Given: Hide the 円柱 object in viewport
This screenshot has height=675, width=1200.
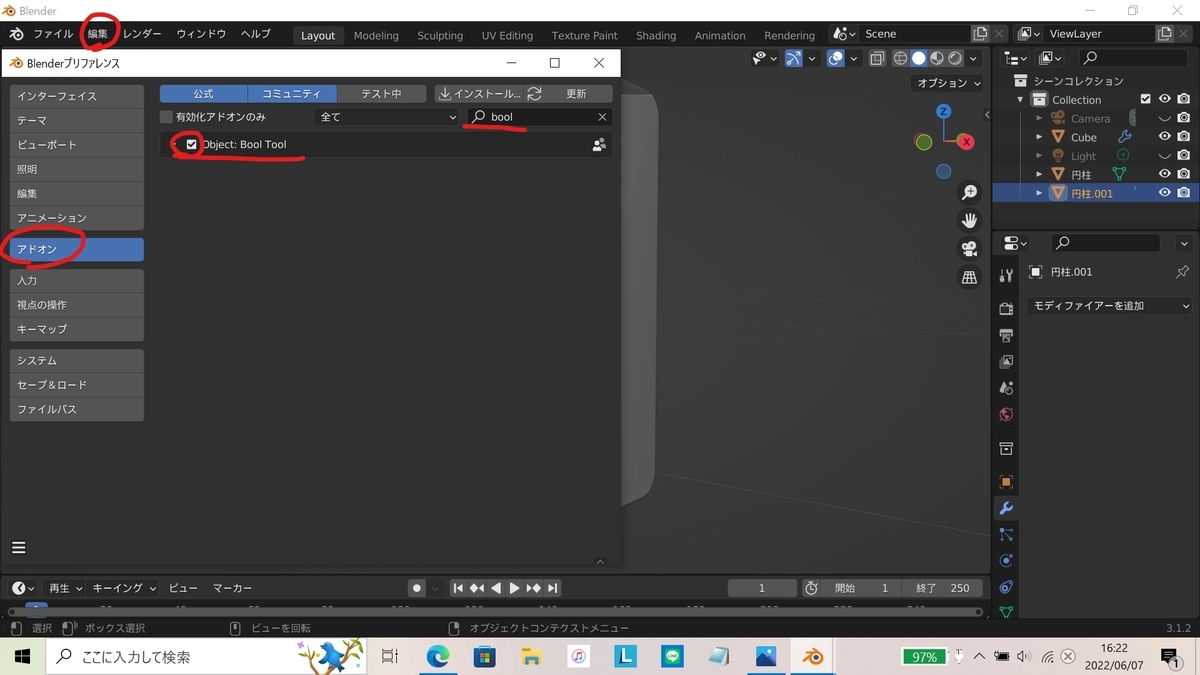Looking at the screenshot, I should (x=1164, y=174).
